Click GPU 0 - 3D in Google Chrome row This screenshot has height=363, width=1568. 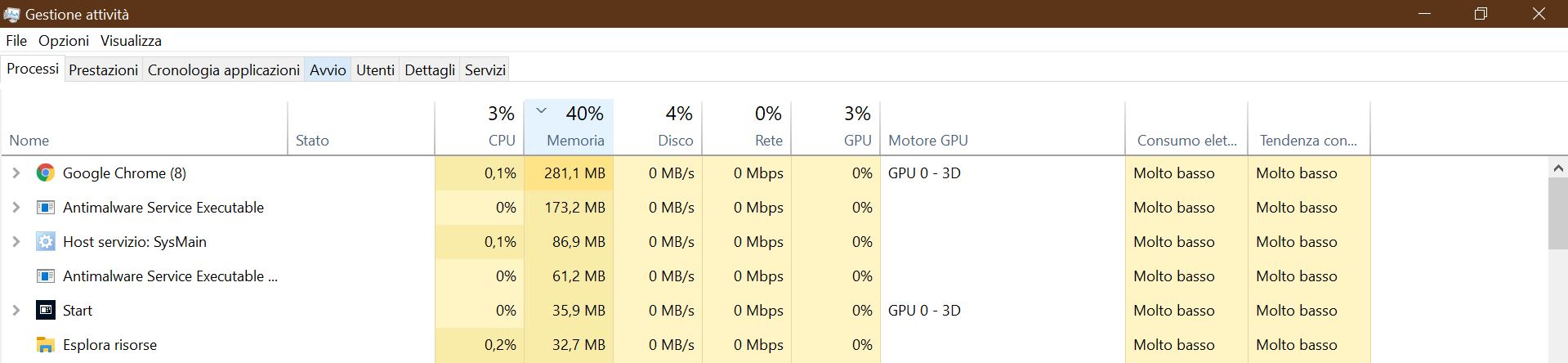pos(924,173)
